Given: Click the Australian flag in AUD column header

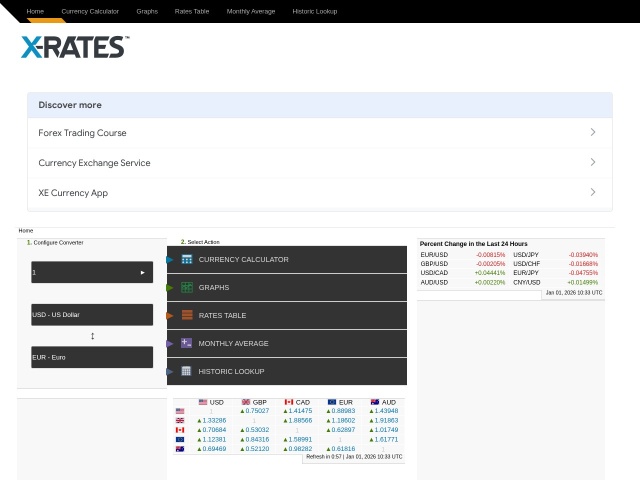Looking at the screenshot, I should coord(375,402).
